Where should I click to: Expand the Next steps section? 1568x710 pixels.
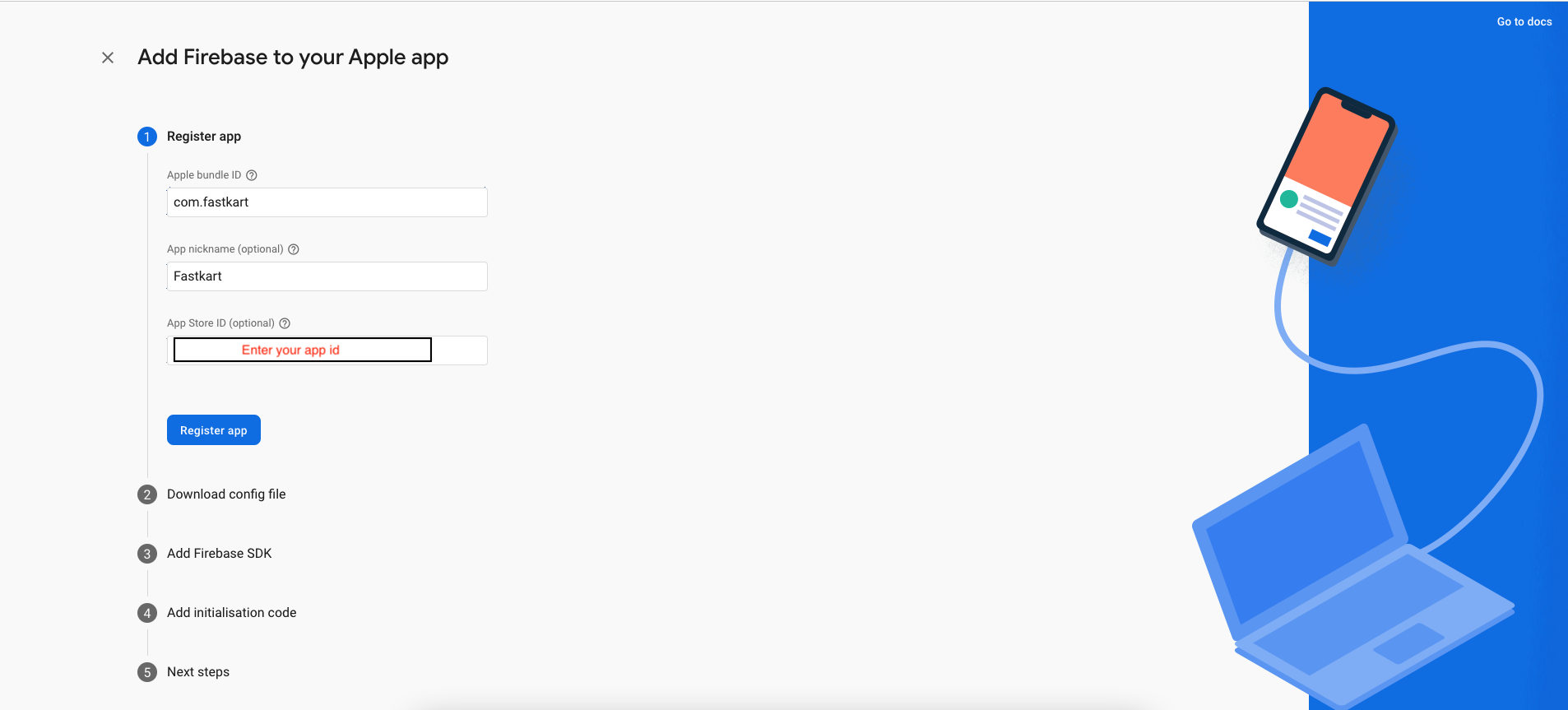click(198, 672)
